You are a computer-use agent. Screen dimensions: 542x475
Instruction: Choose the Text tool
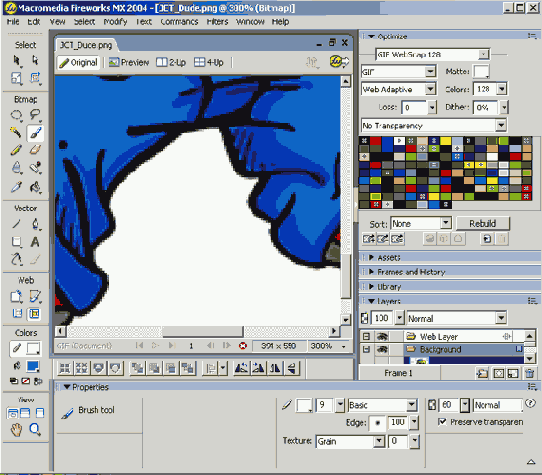(35, 242)
